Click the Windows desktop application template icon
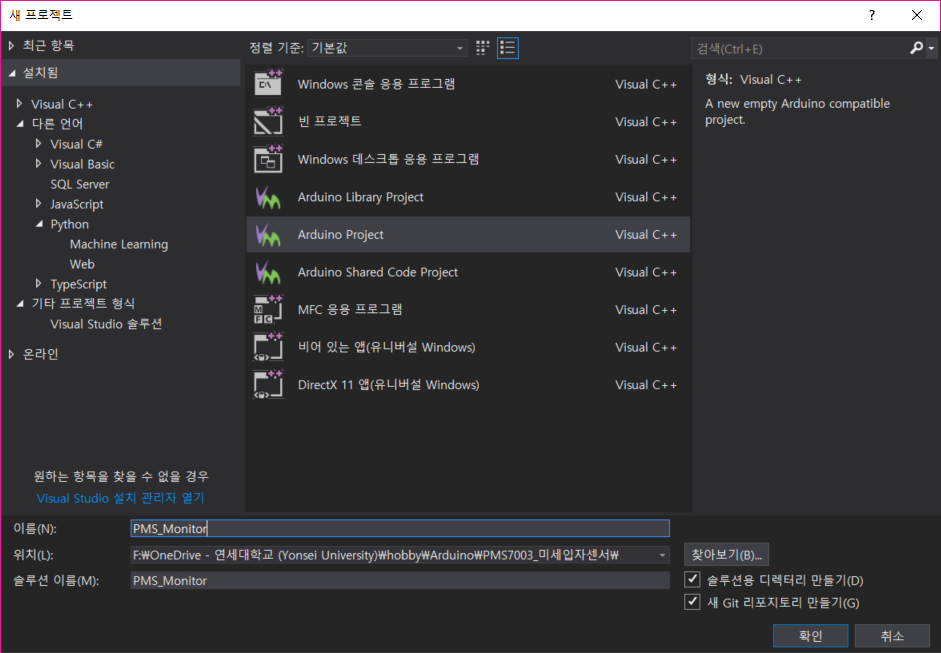Image resolution: width=941 pixels, height=653 pixels. (x=268, y=159)
